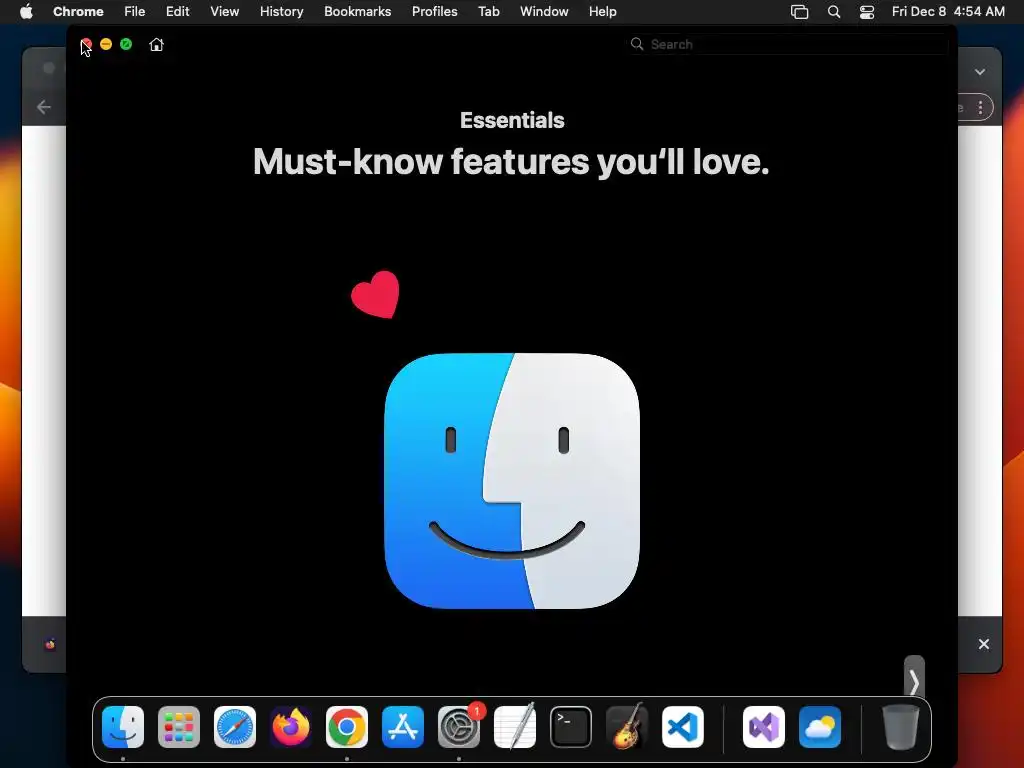Open the Trash in the Dock
This screenshot has height=768, width=1024.
pyautogui.click(x=901, y=727)
